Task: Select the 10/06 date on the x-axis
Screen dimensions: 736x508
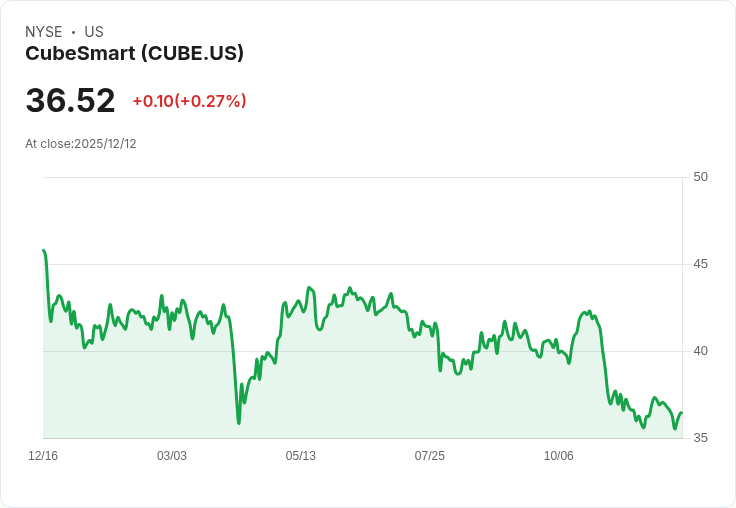Action: pyautogui.click(x=559, y=456)
